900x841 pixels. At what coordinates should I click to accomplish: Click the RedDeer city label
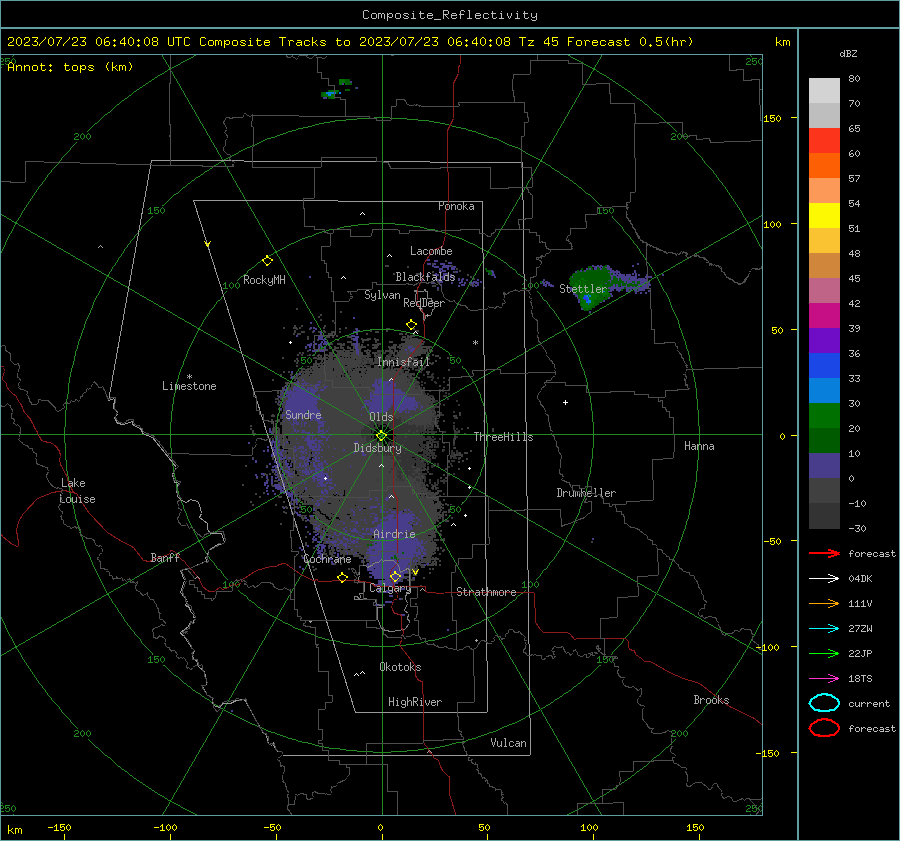pyautogui.click(x=424, y=303)
